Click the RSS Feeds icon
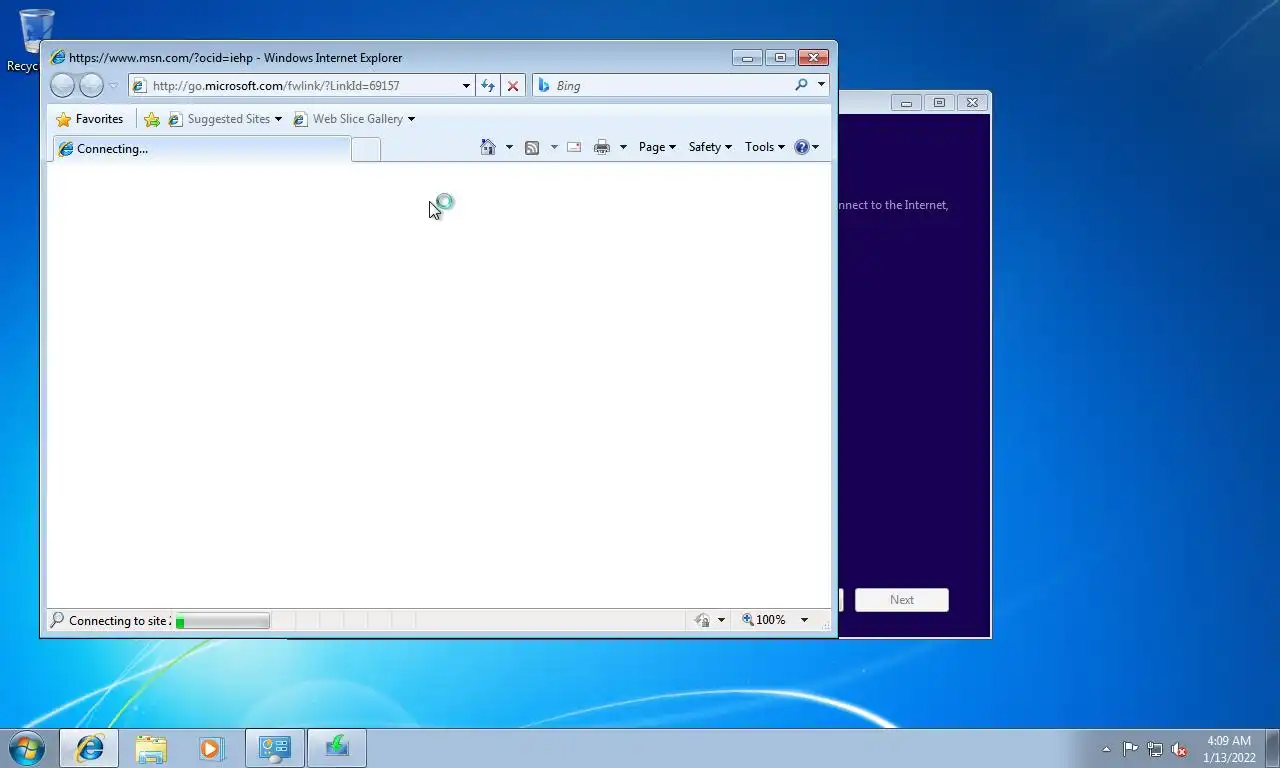Viewport: 1280px width, 768px height. tap(532, 147)
